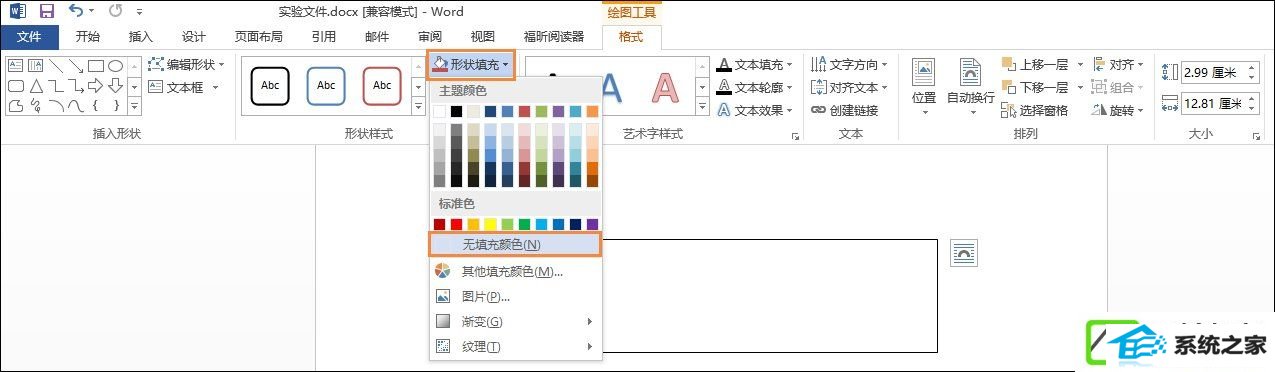Choose 图片 (Picture) fill option
This screenshot has height=372, width=1275.
tap(515, 296)
